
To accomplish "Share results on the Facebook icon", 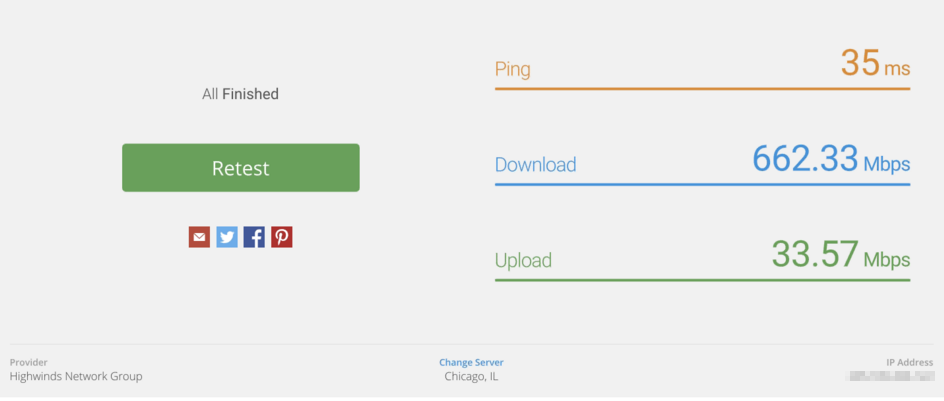I will pyautogui.click(x=254, y=237).
